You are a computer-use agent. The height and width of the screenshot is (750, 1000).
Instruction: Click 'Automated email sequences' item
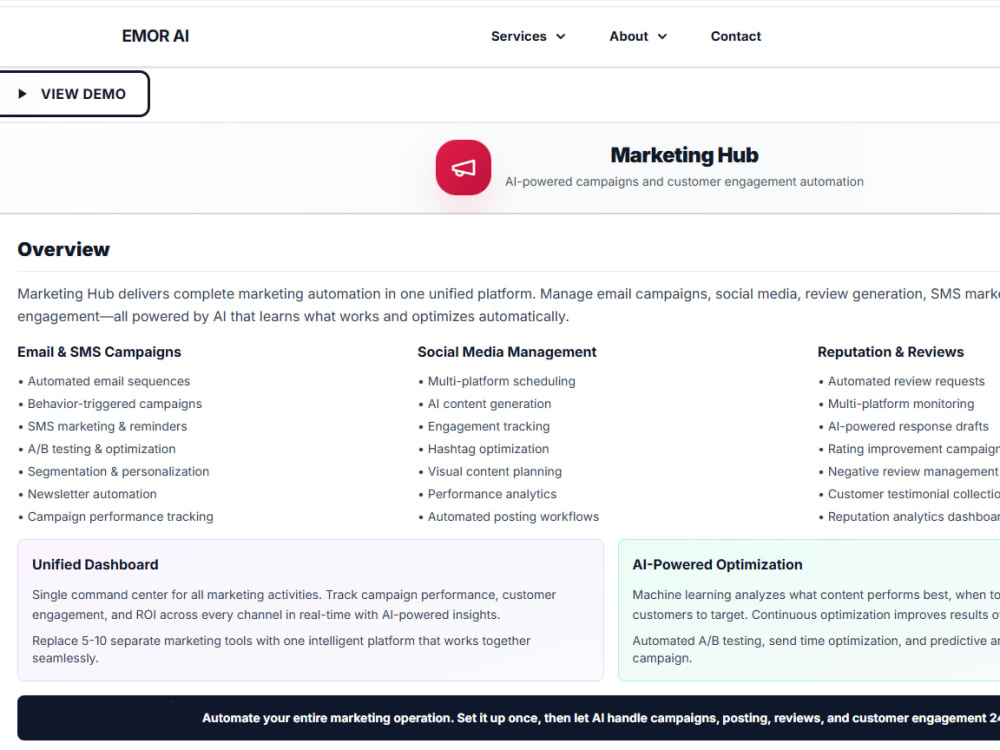tap(108, 381)
